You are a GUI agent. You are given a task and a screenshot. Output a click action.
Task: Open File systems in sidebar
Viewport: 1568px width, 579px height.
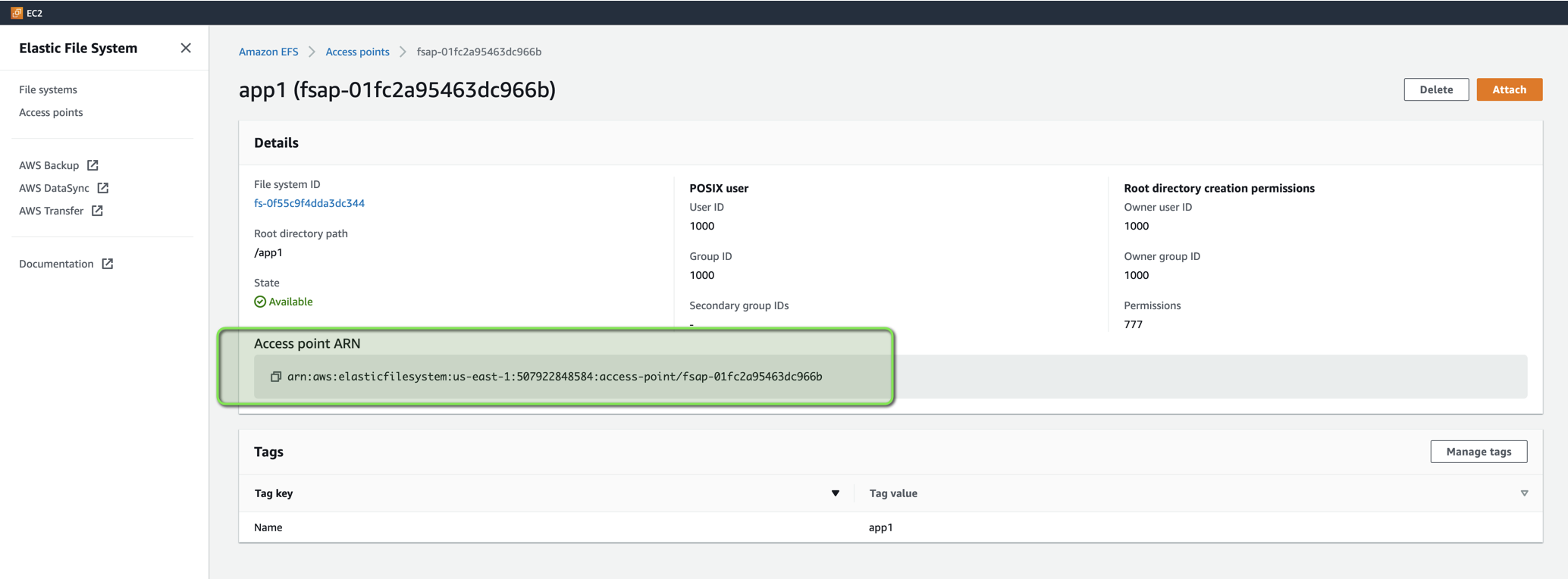(x=48, y=89)
